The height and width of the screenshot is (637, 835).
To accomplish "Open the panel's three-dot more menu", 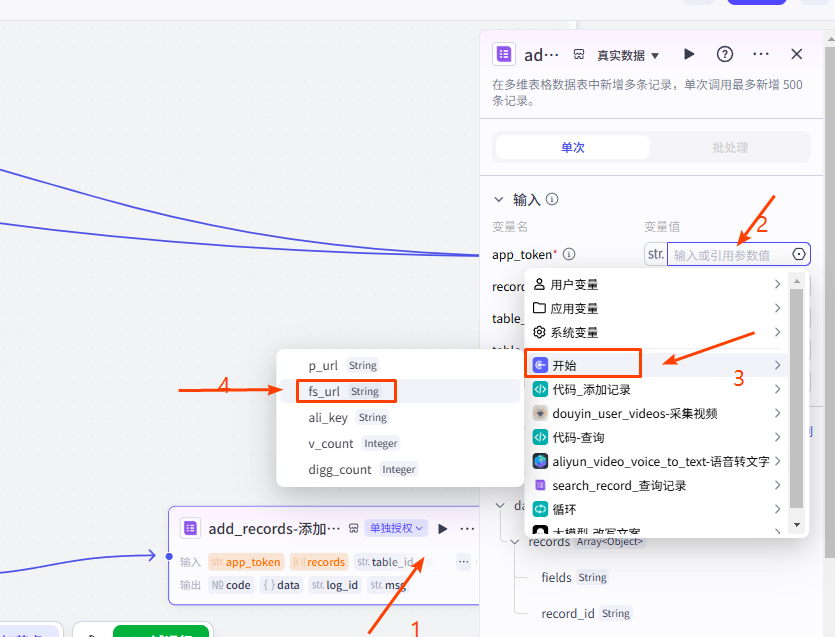I will (761, 54).
